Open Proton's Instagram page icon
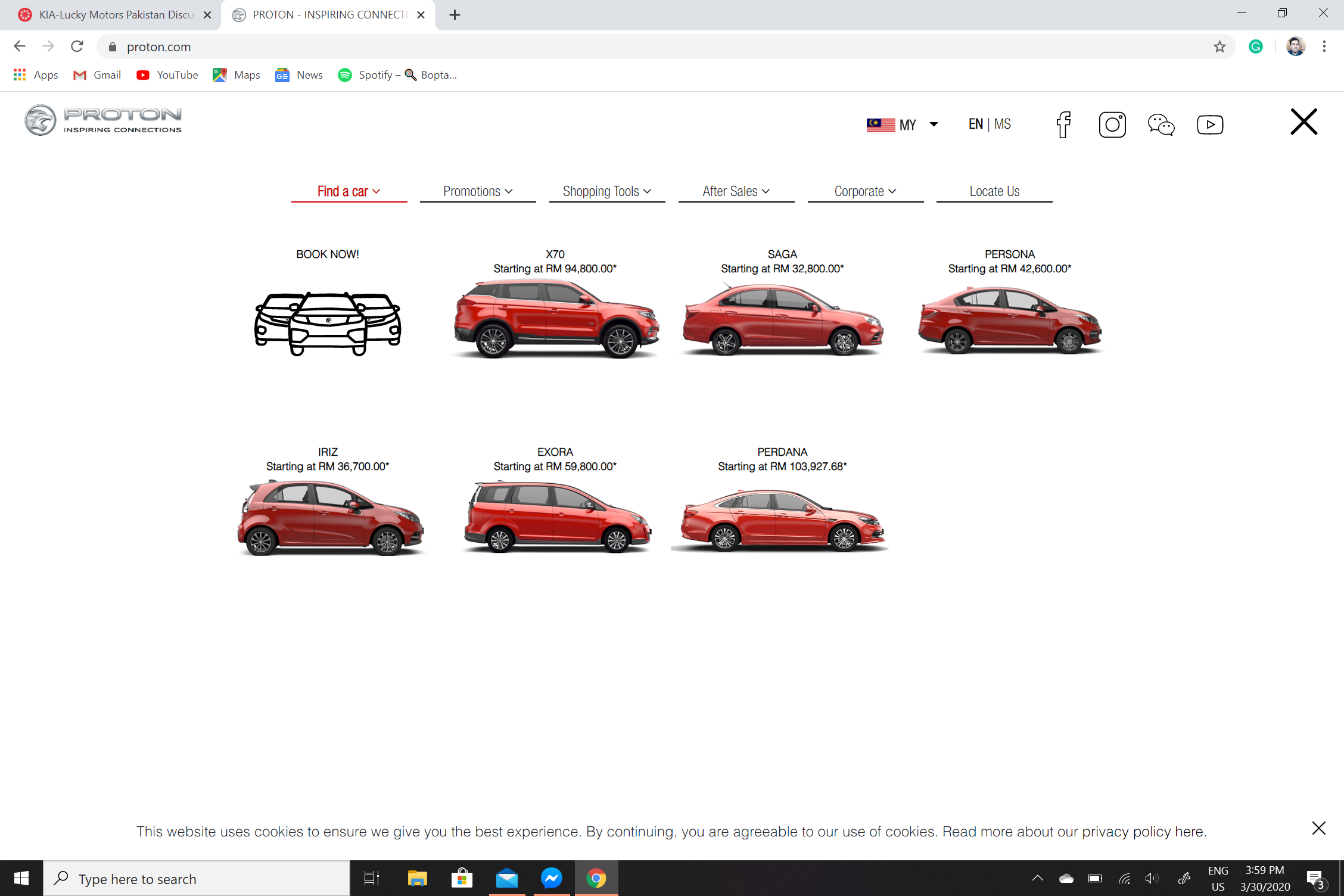The width and height of the screenshot is (1344, 896). pos(1112,125)
